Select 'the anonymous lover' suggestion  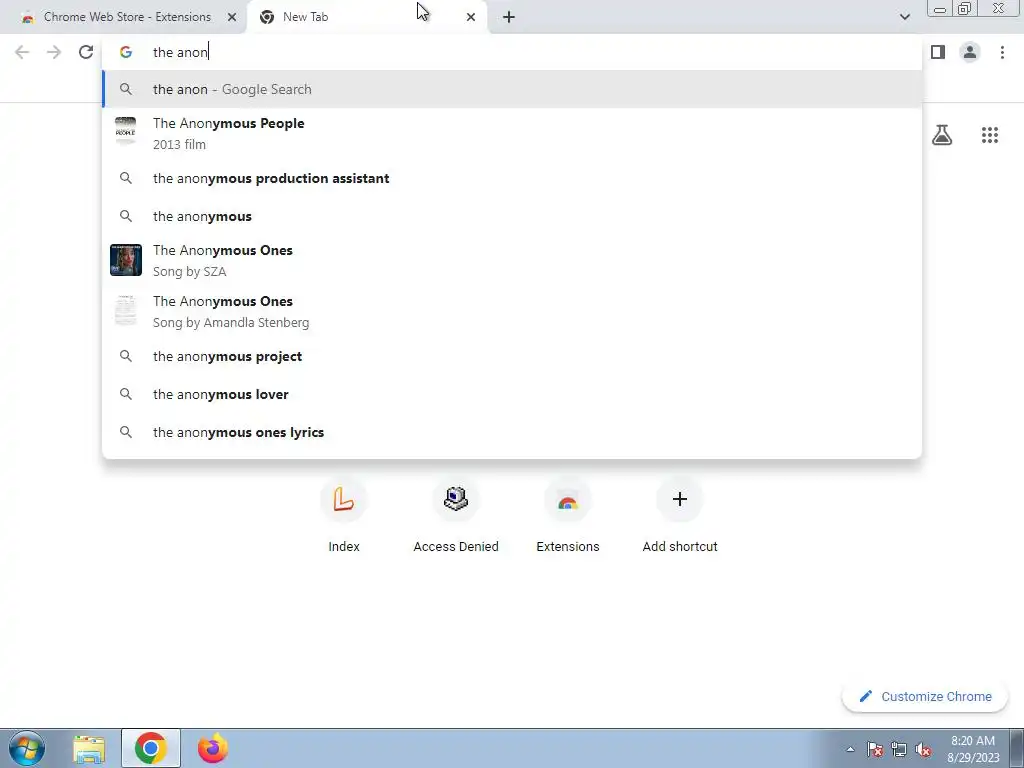coord(512,394)
